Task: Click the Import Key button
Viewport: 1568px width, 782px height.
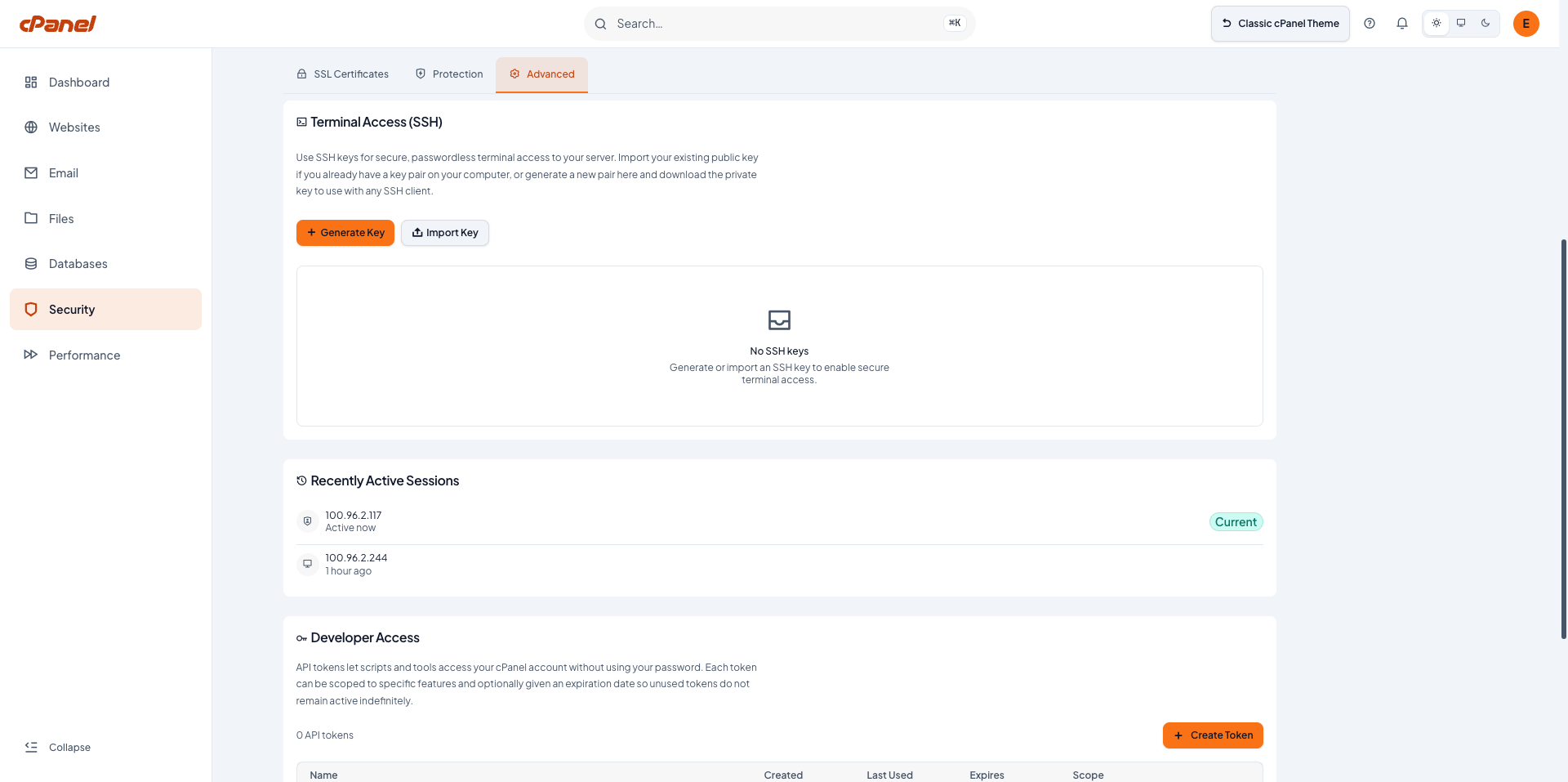Action: pos(445,233)
